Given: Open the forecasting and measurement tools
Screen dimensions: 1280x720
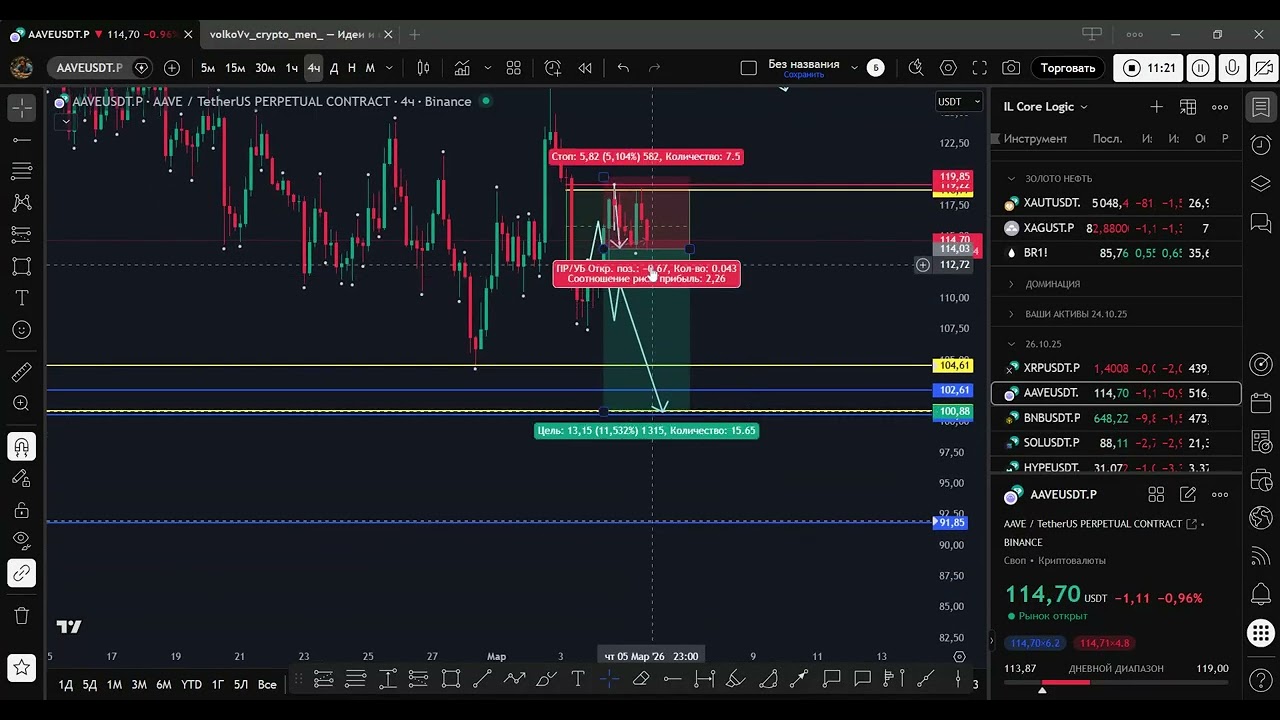Looking at the screenshot, I should point(22,235).
